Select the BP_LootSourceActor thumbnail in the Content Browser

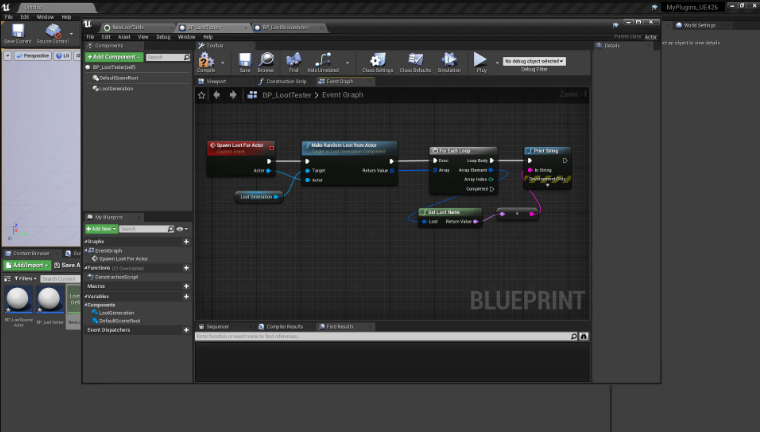[x=18, y=299]
